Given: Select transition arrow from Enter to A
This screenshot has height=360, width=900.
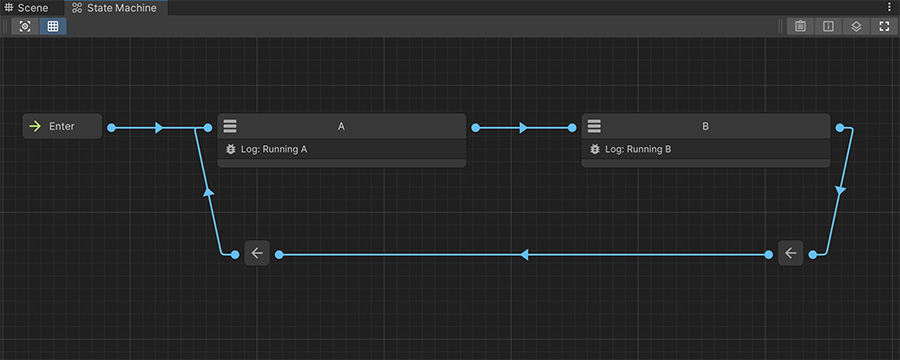Looking at the screenshot, I should click(160, 127).
